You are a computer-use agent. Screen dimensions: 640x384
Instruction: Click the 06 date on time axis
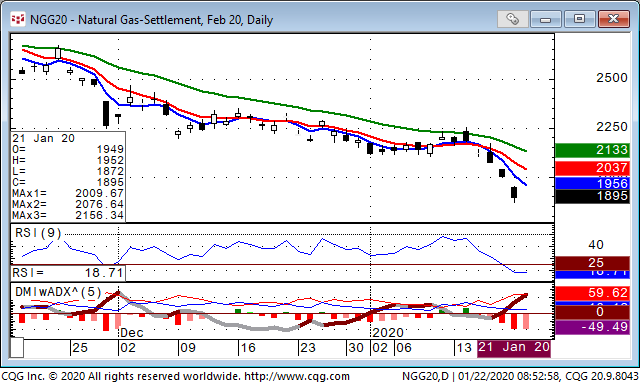pos(404,348)
